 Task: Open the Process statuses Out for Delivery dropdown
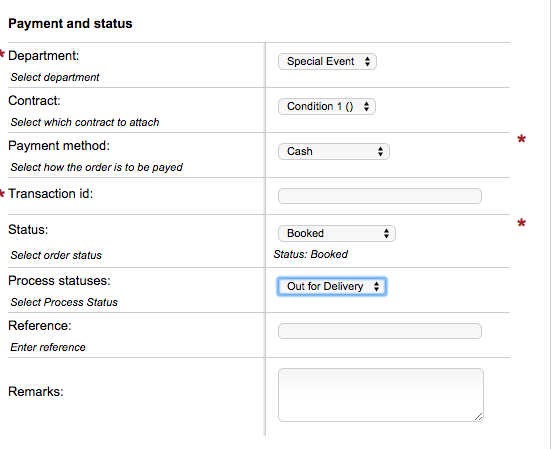[x=332, y=286]
